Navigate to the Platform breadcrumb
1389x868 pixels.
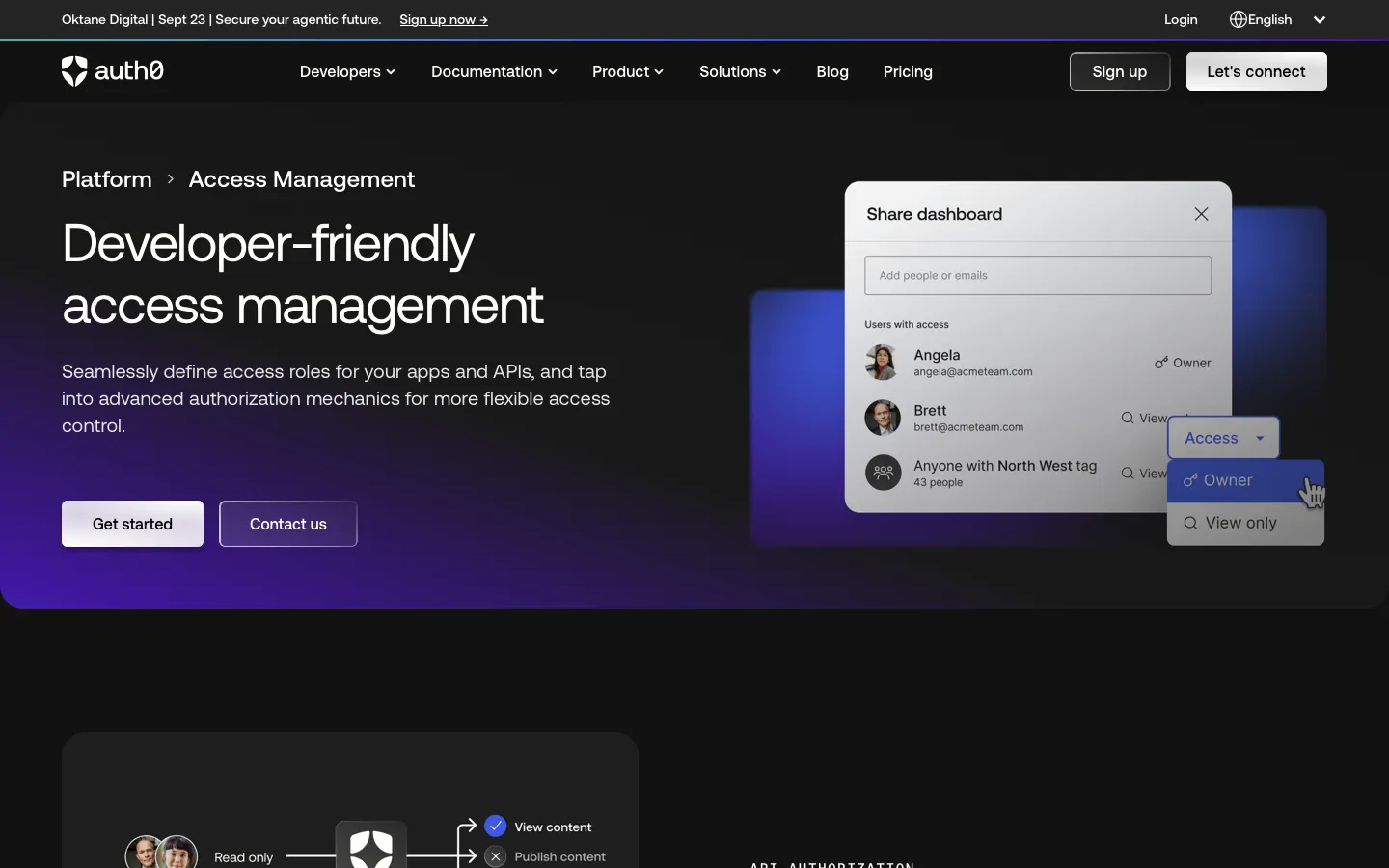pyautogui.click(x=107, y=179)
